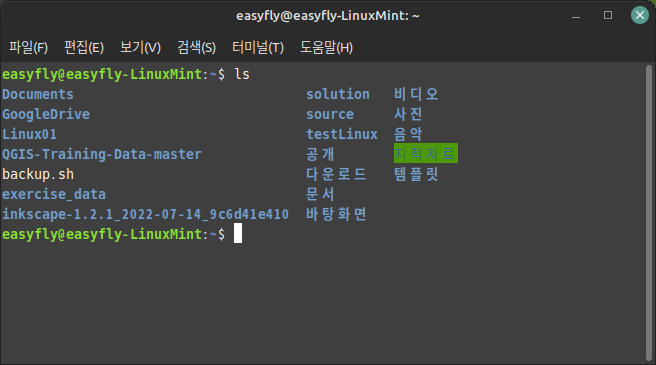Click QGIS-Training-Data-master directory name
This screenshot has width=656, height=365.
coord(102,154)
